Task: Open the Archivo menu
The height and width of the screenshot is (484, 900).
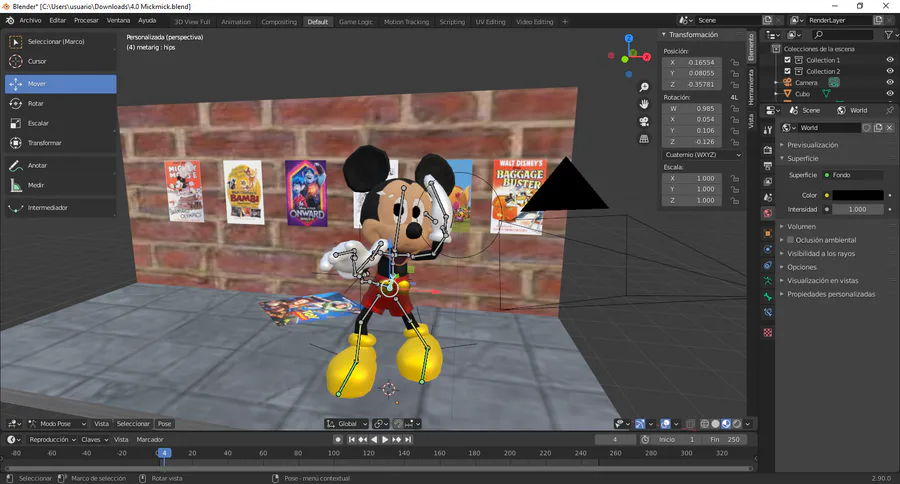Action: tap(30, 21)
